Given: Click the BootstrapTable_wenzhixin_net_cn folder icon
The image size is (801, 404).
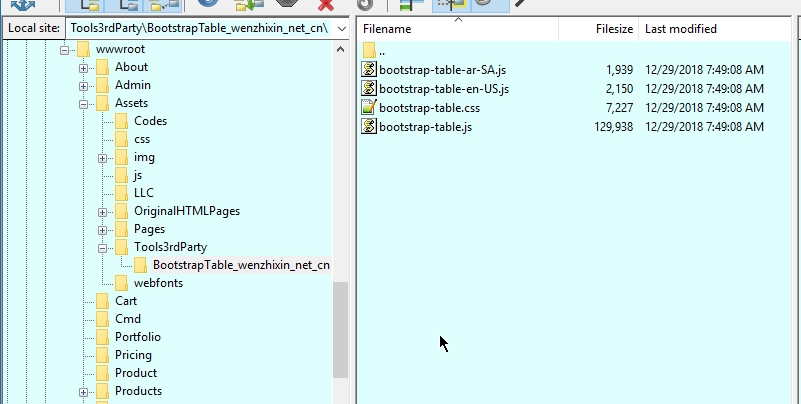Looking at the screenshot, I should [x=140, y=265].
